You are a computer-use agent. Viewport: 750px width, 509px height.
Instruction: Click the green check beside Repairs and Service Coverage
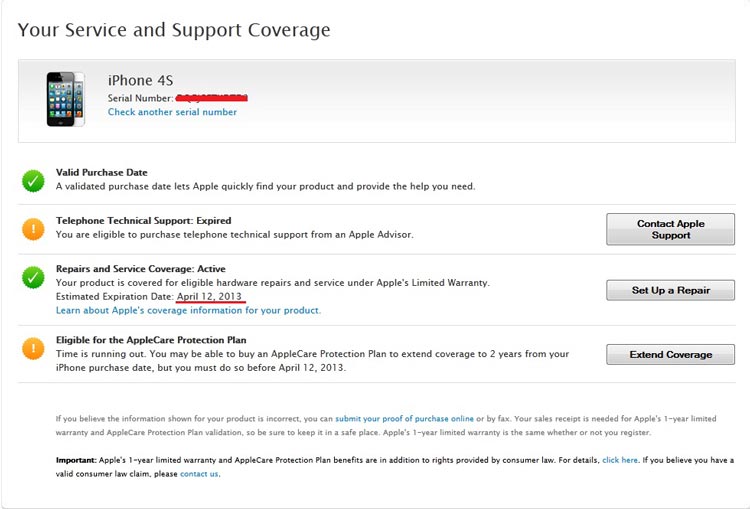pos(33,277)
